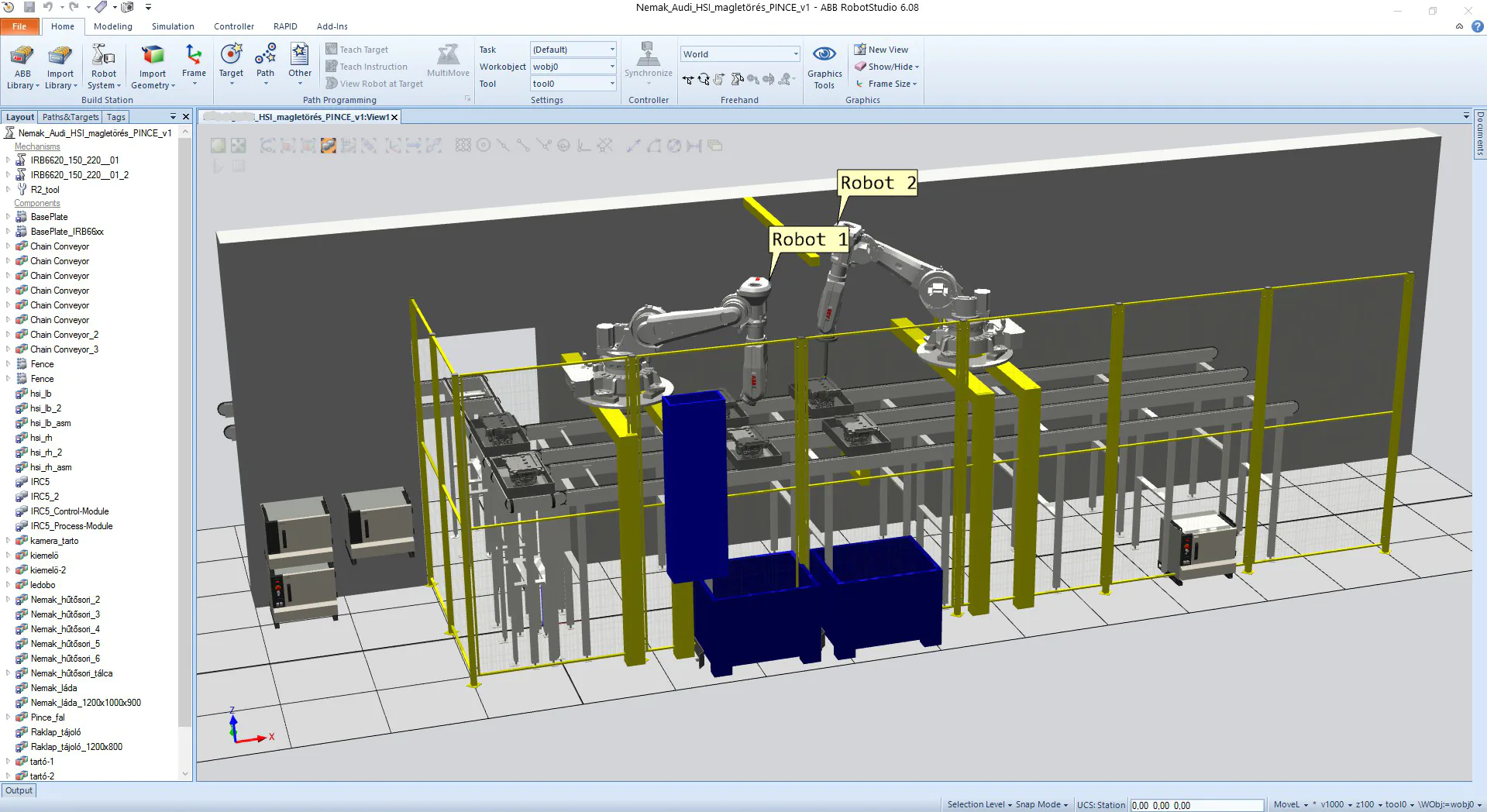Expand the R2_tool tree node
Viewport: 1487px width, 812px height.
pyautogui.click(x=9, y=190)
